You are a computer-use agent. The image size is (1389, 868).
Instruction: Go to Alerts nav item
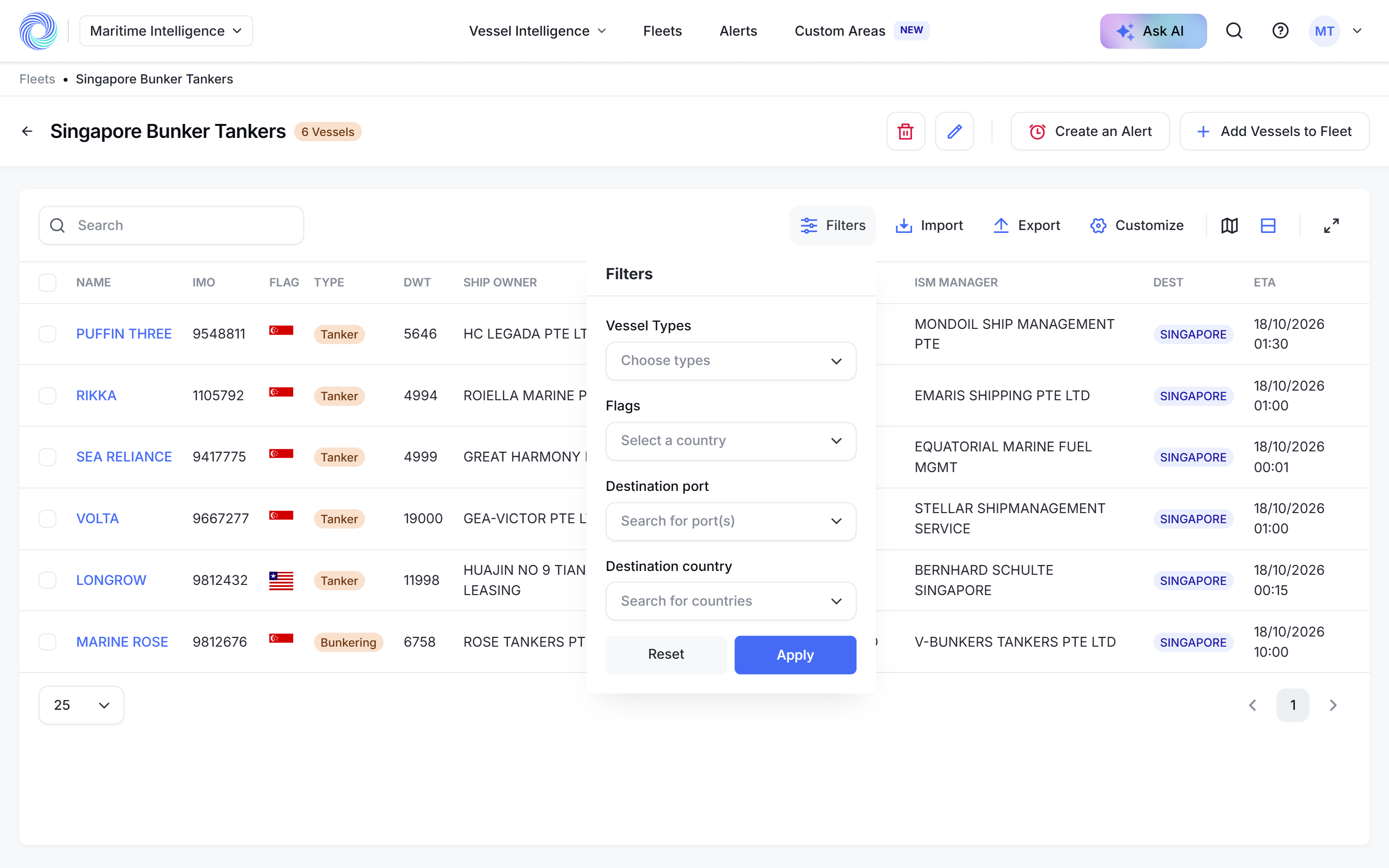click(x=738, y=31)
